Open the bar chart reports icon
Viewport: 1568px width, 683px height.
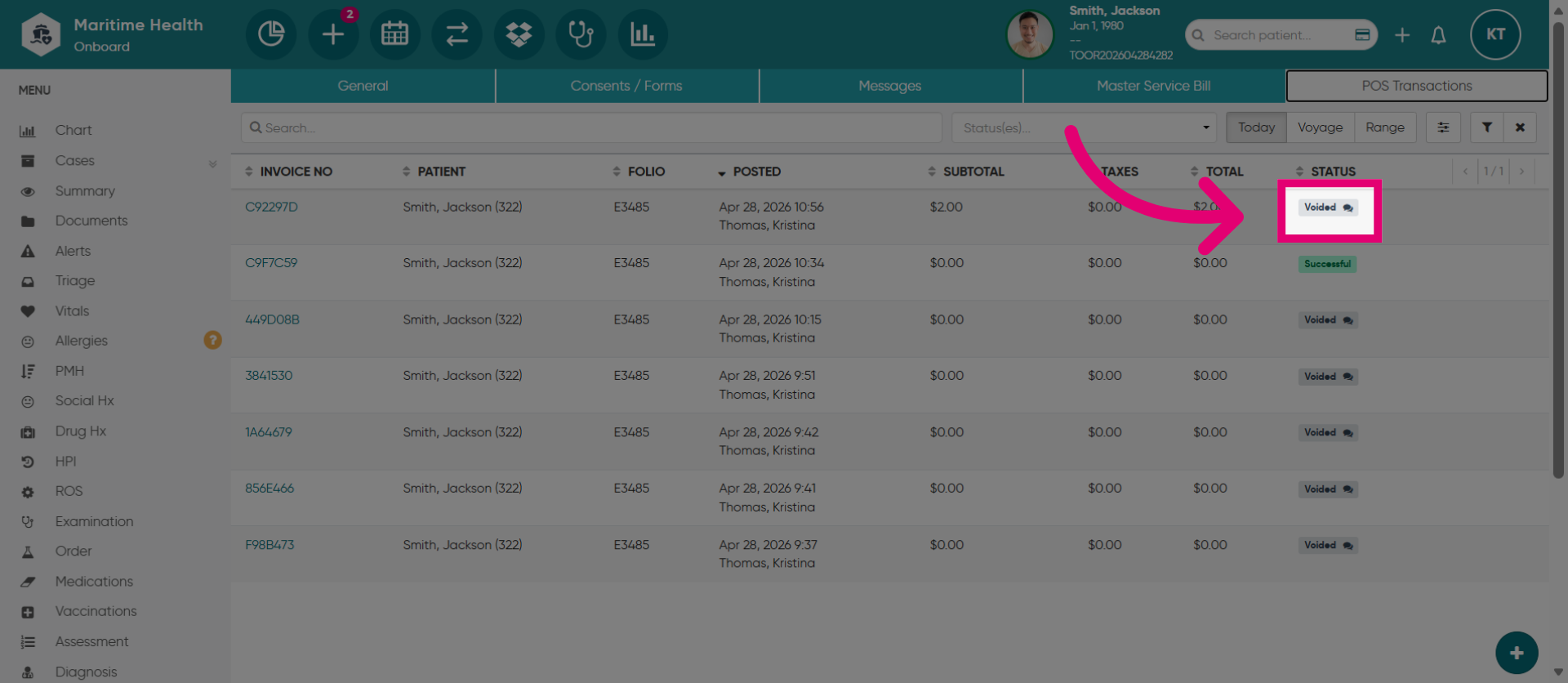pos(644,34)
